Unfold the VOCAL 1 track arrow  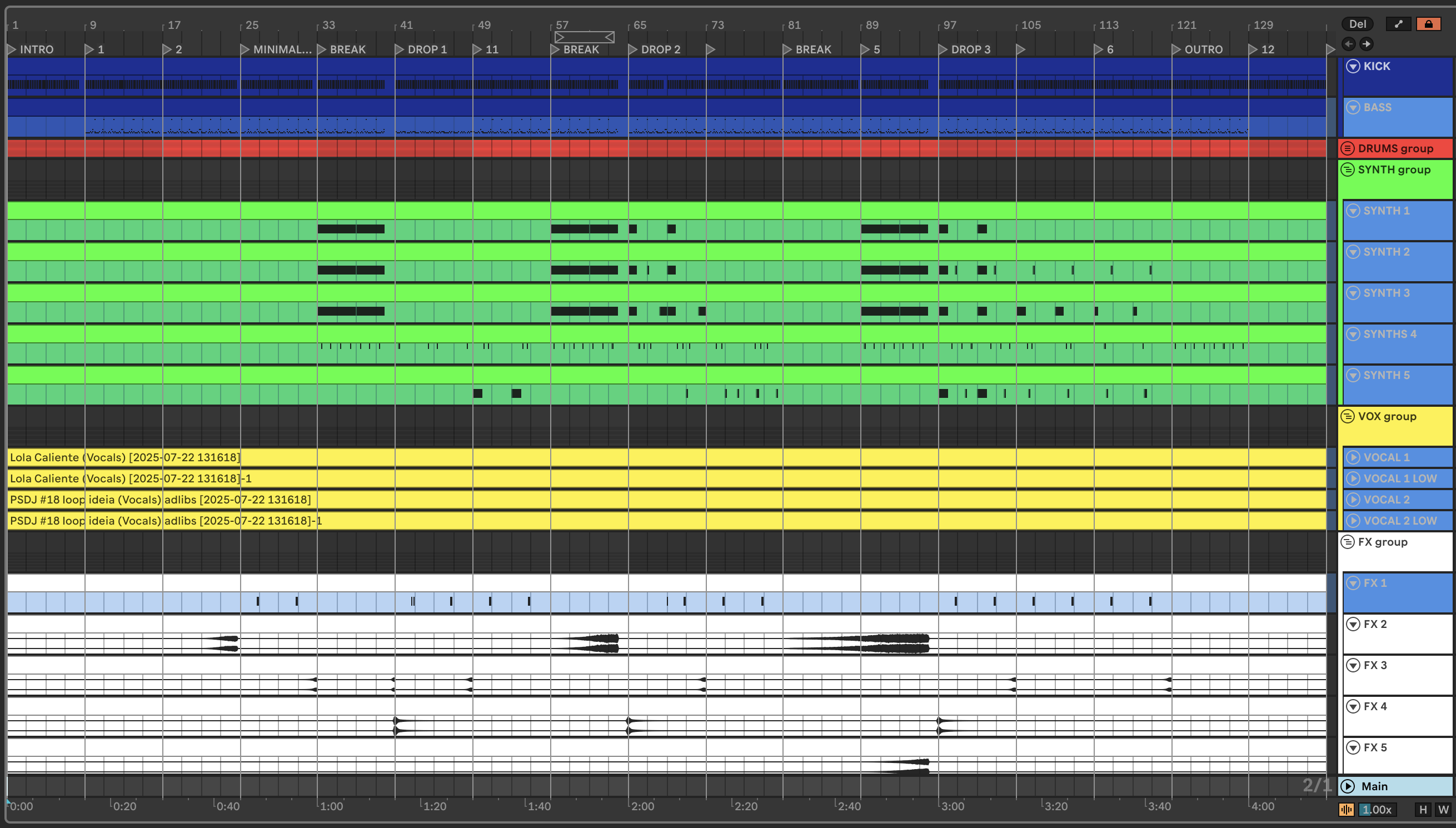point(1353,457)
